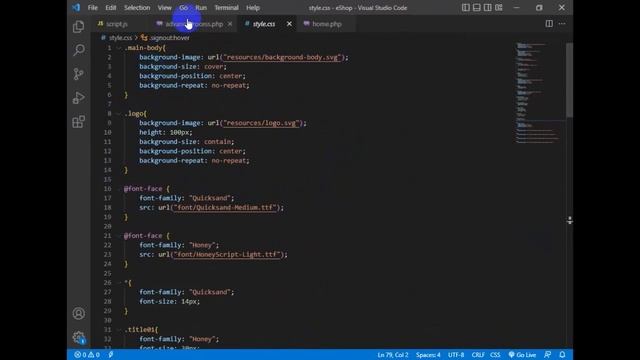Switch to the home.php tab
Viewport: 640px width, 360px height.
coord(327,24)
